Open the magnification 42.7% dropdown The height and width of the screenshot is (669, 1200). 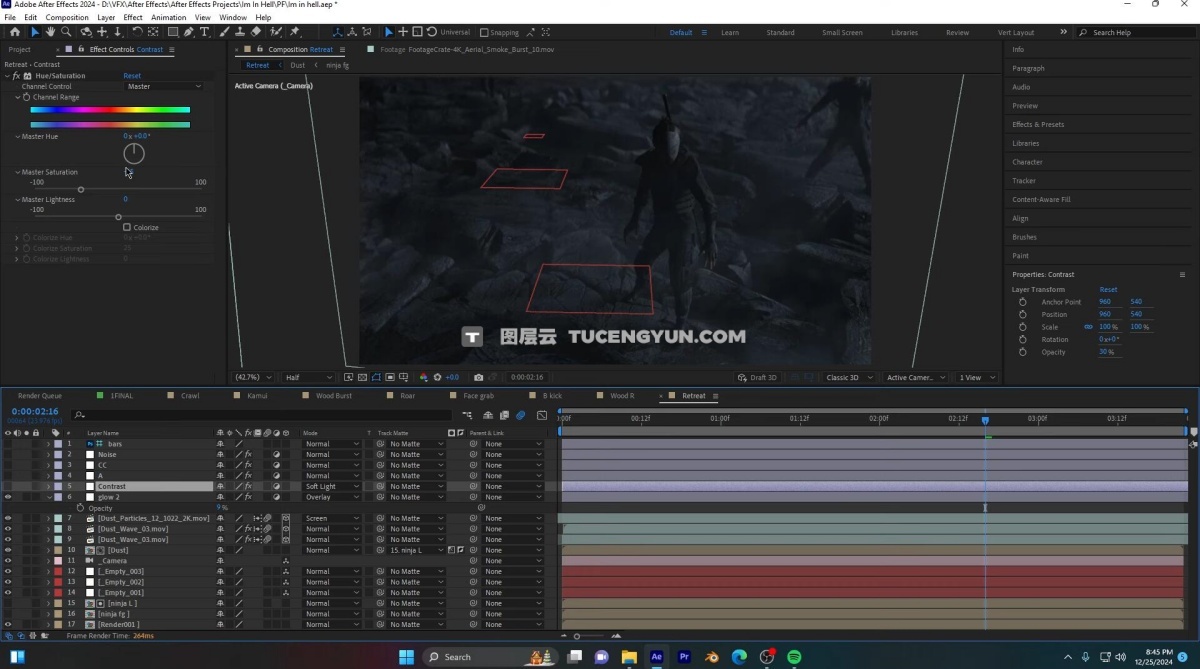(x=254, y=377)
